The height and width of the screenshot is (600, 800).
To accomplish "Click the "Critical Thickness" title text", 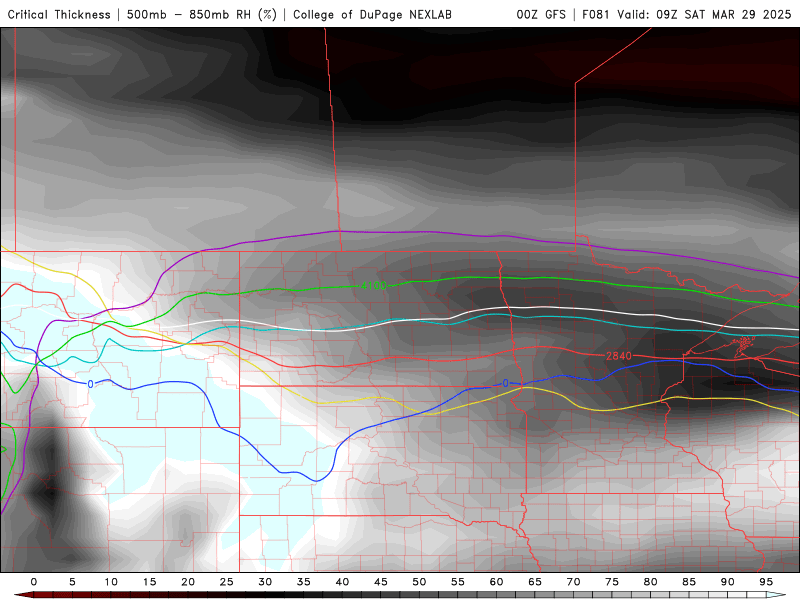I will 59,15.
